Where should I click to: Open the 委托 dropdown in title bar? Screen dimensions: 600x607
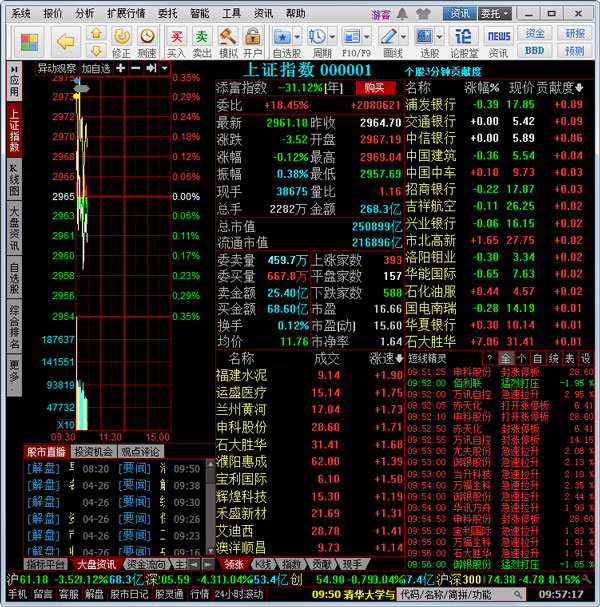pyautogui.click(x=495, y=14)
